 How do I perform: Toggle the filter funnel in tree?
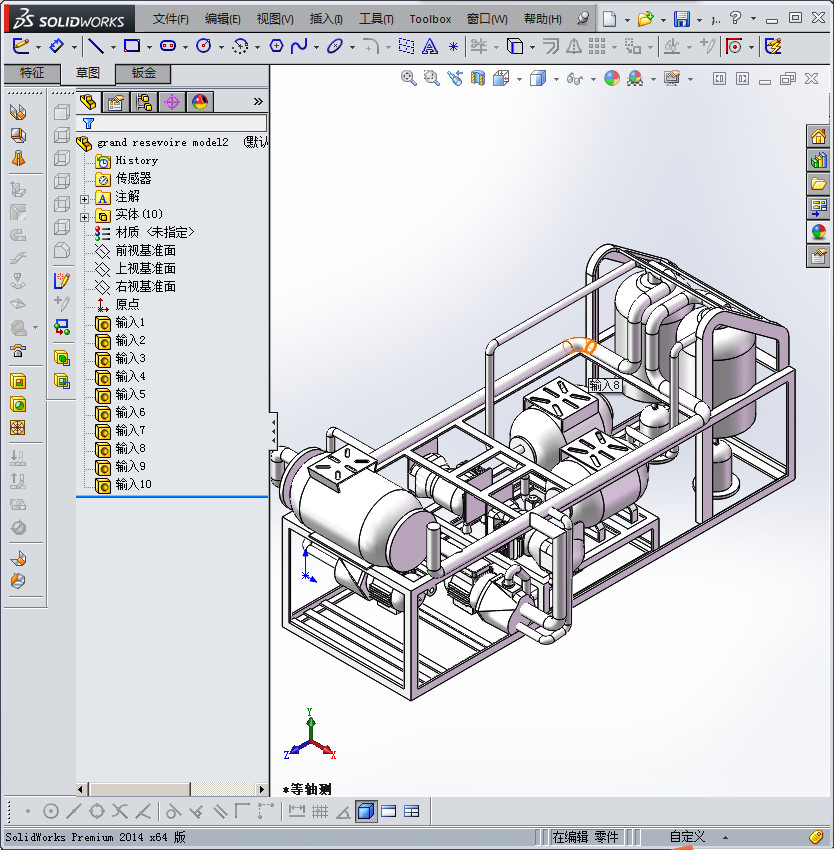pyautogui.click(x=88, y=123)
